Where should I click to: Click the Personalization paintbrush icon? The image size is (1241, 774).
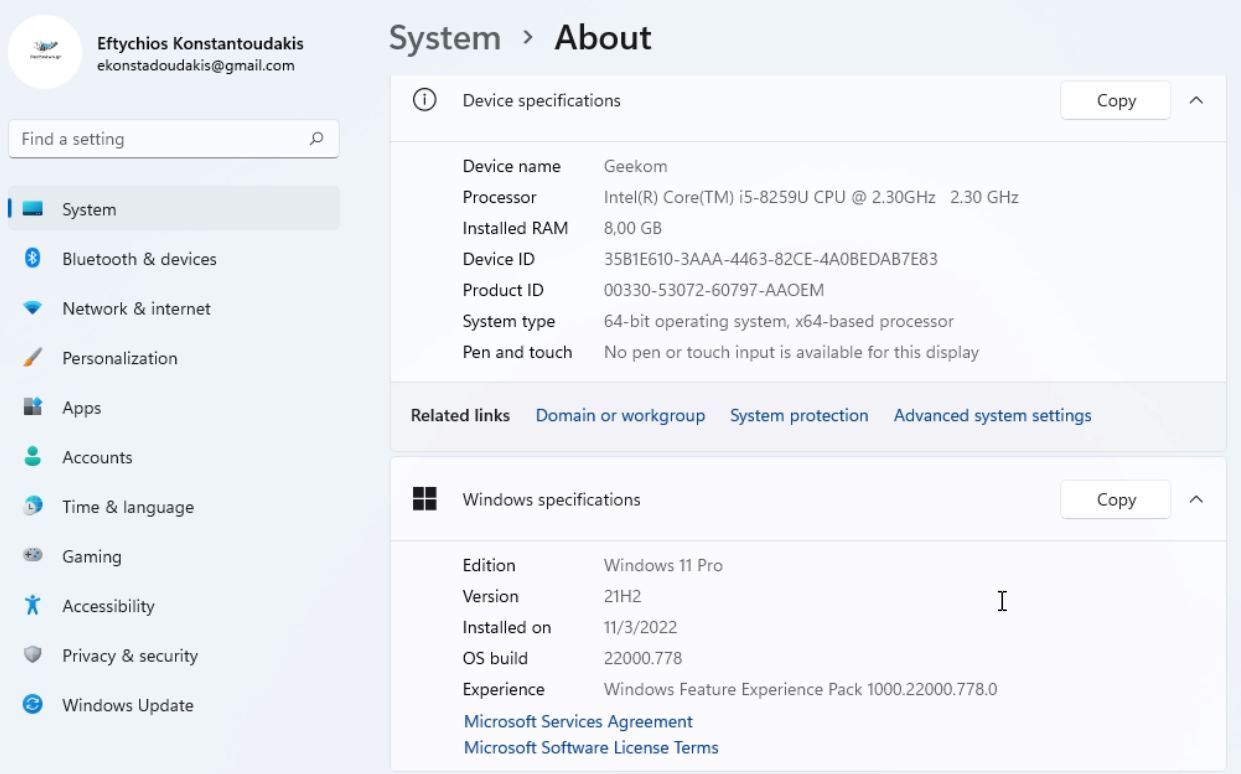[x=32, y=358]
